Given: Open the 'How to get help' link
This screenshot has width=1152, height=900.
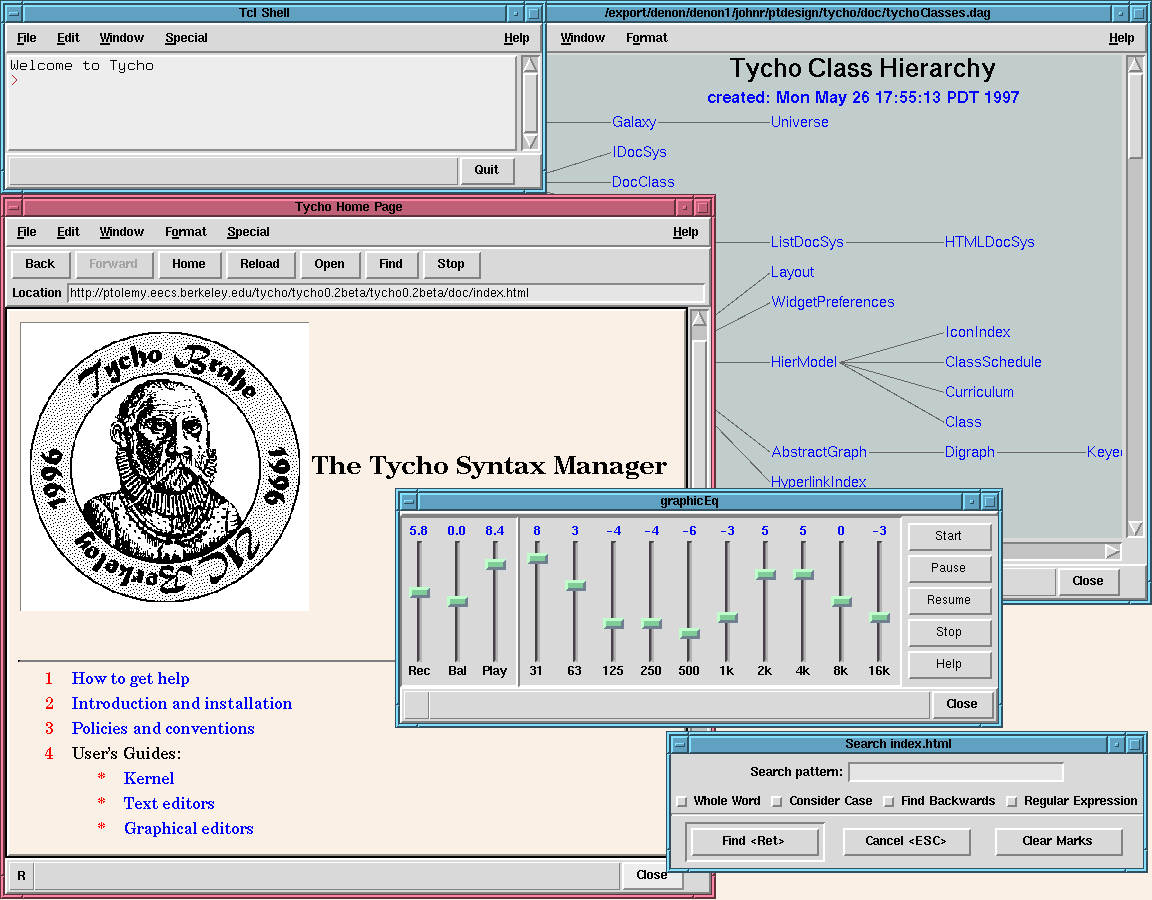Looking at the screenshot, I should click(130, 678).
